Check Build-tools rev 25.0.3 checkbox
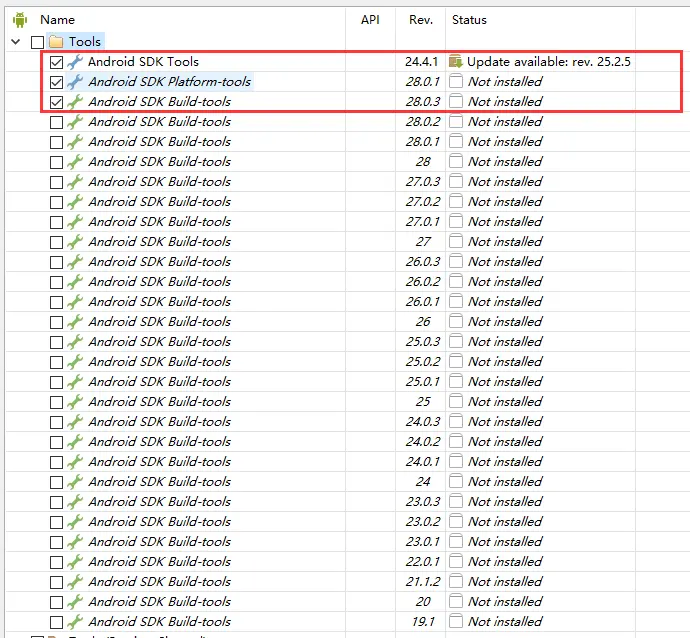This screenshot has width=690, height=638. [56, 342]
